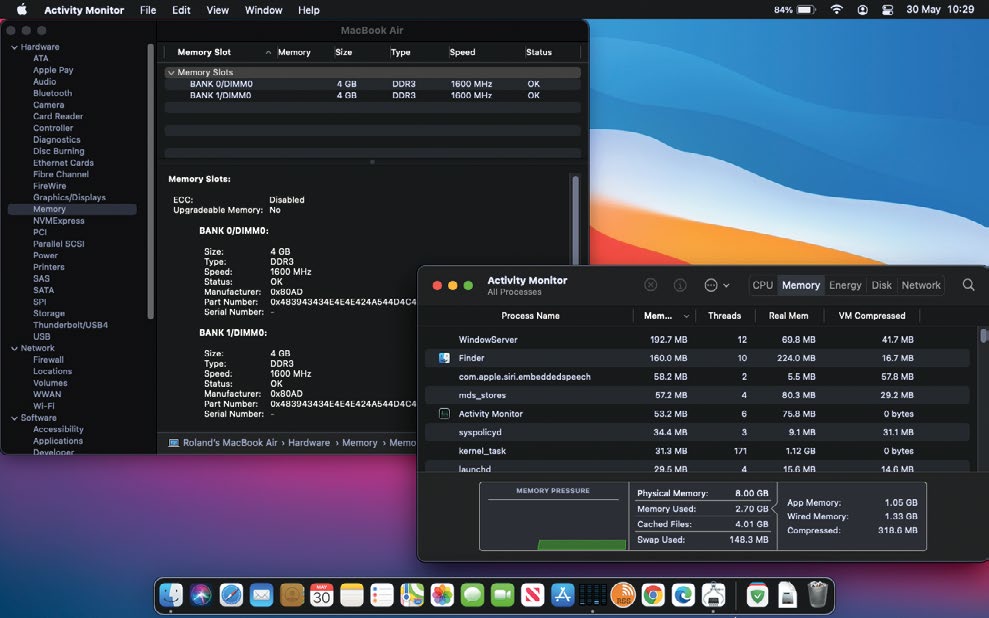Launch Reminders from the Dock
Viewport: 989px width, 618px height.
[382, 594]
